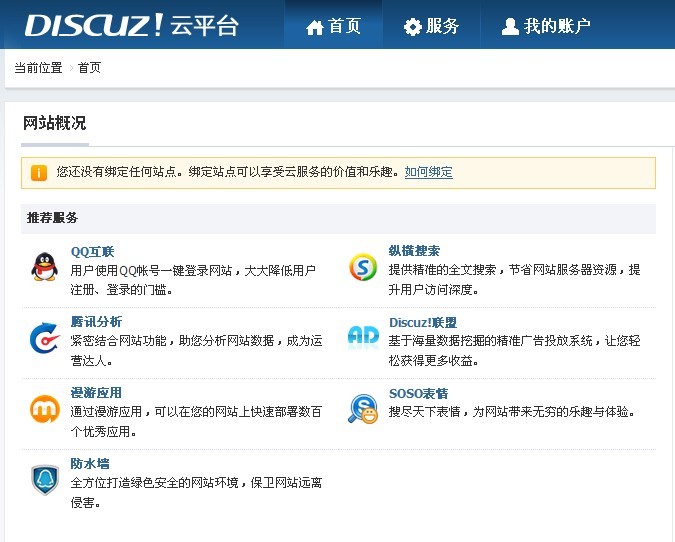This screenshot has width=675, height=542.
Task: Click the 当前位置 breadcrumb label
Action: click(38, 68)
